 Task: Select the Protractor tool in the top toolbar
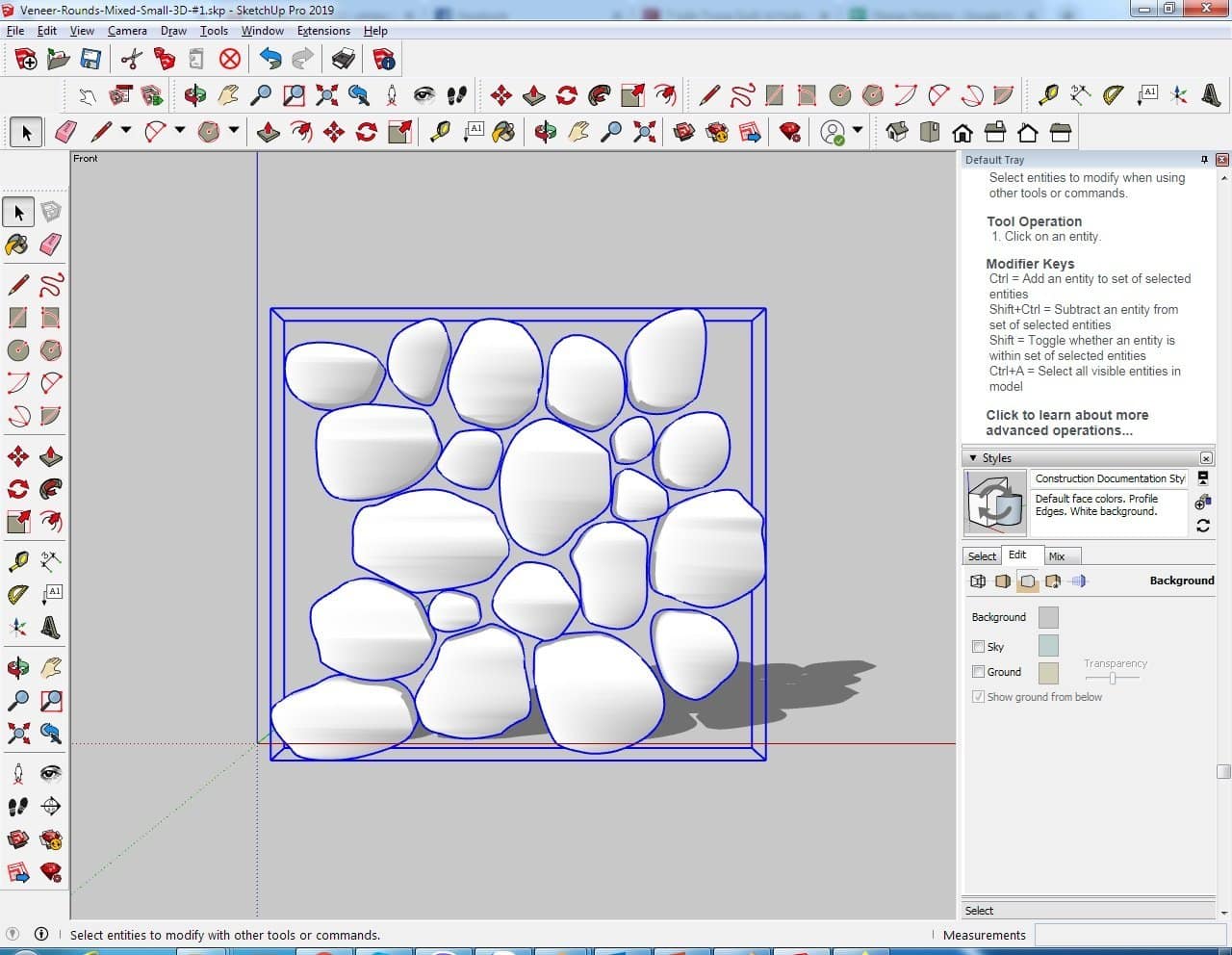(x=1114, y=94)
